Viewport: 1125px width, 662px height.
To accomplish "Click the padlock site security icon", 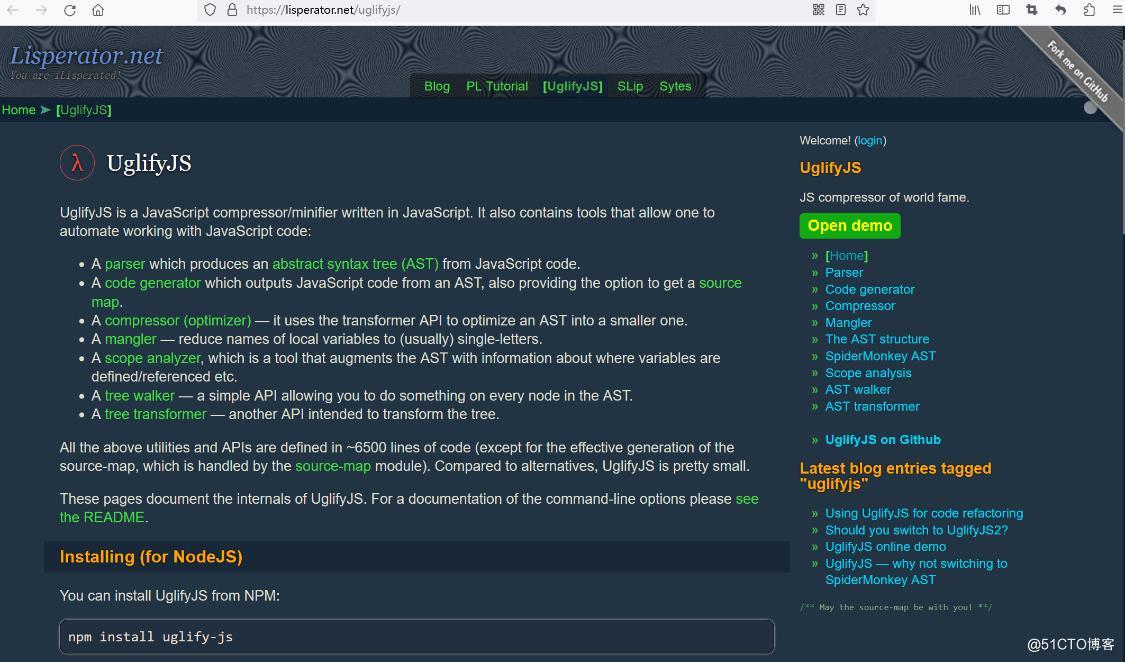I will pyautogui.click(x=231, y=11).
